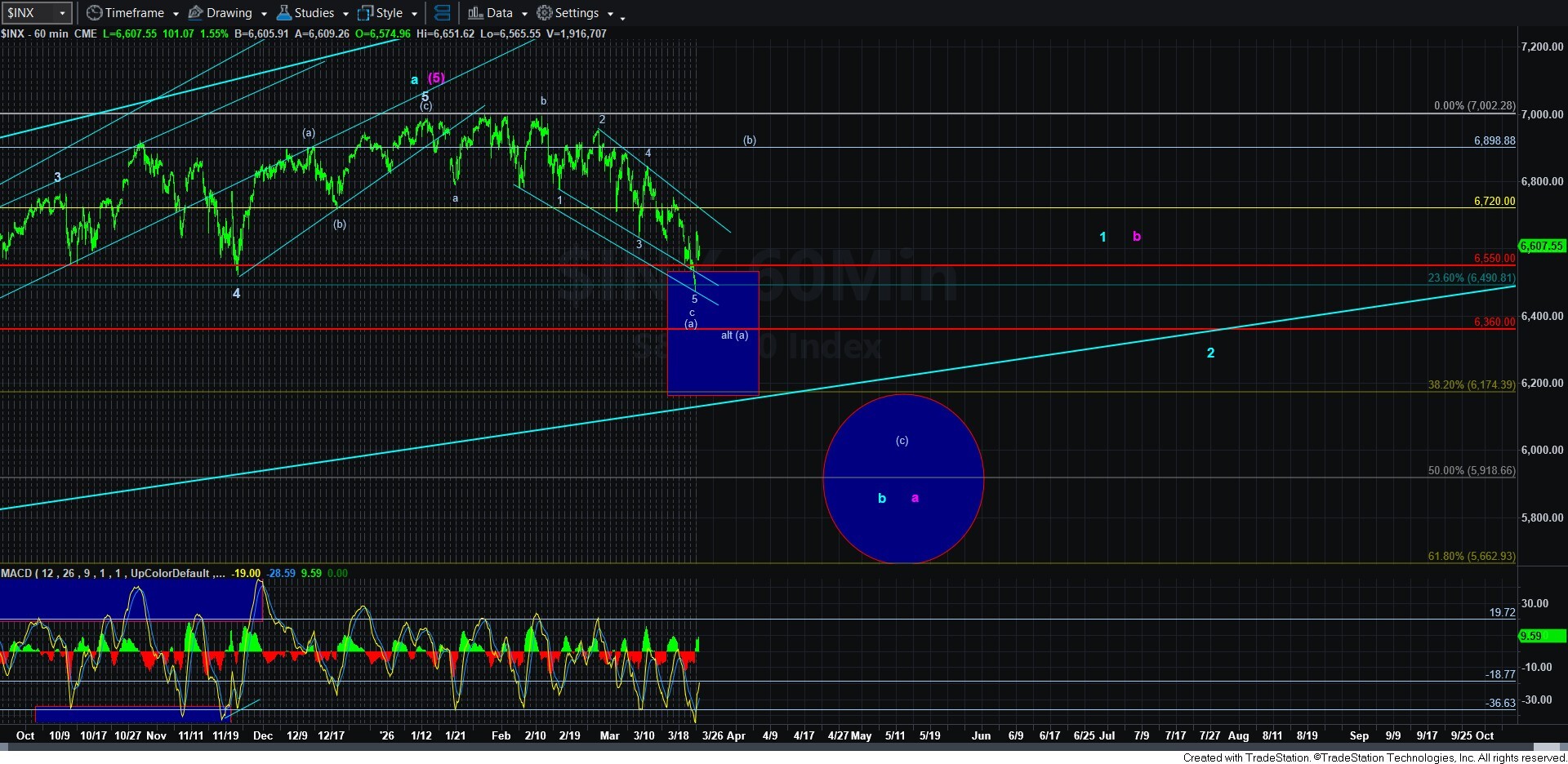This screenshot has height=764, width=1568.
Task: Expand the Studies dropdown arrow
Action: pyautogui.click(x=345, y=14)
